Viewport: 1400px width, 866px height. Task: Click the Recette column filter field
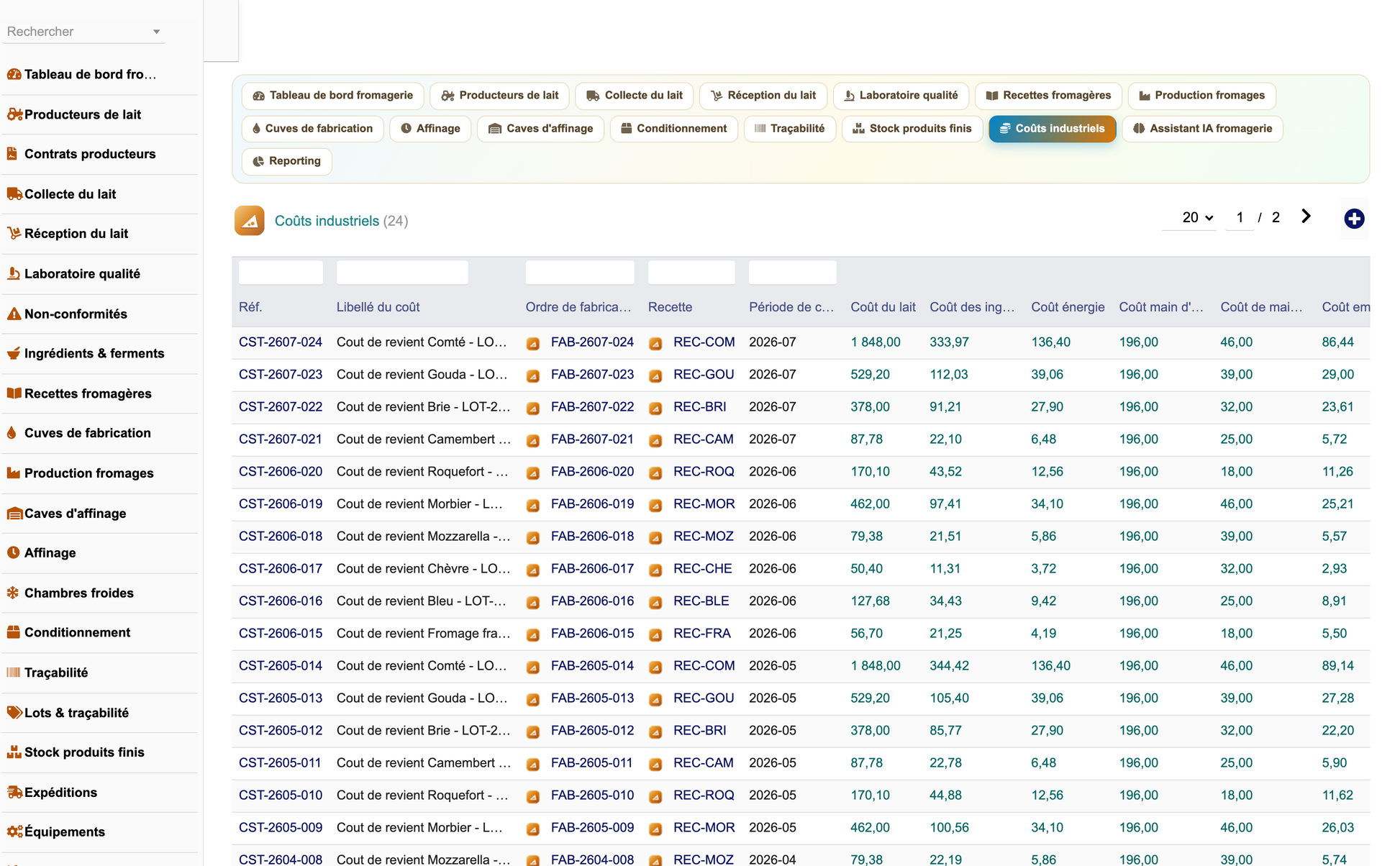pos(691,273)
